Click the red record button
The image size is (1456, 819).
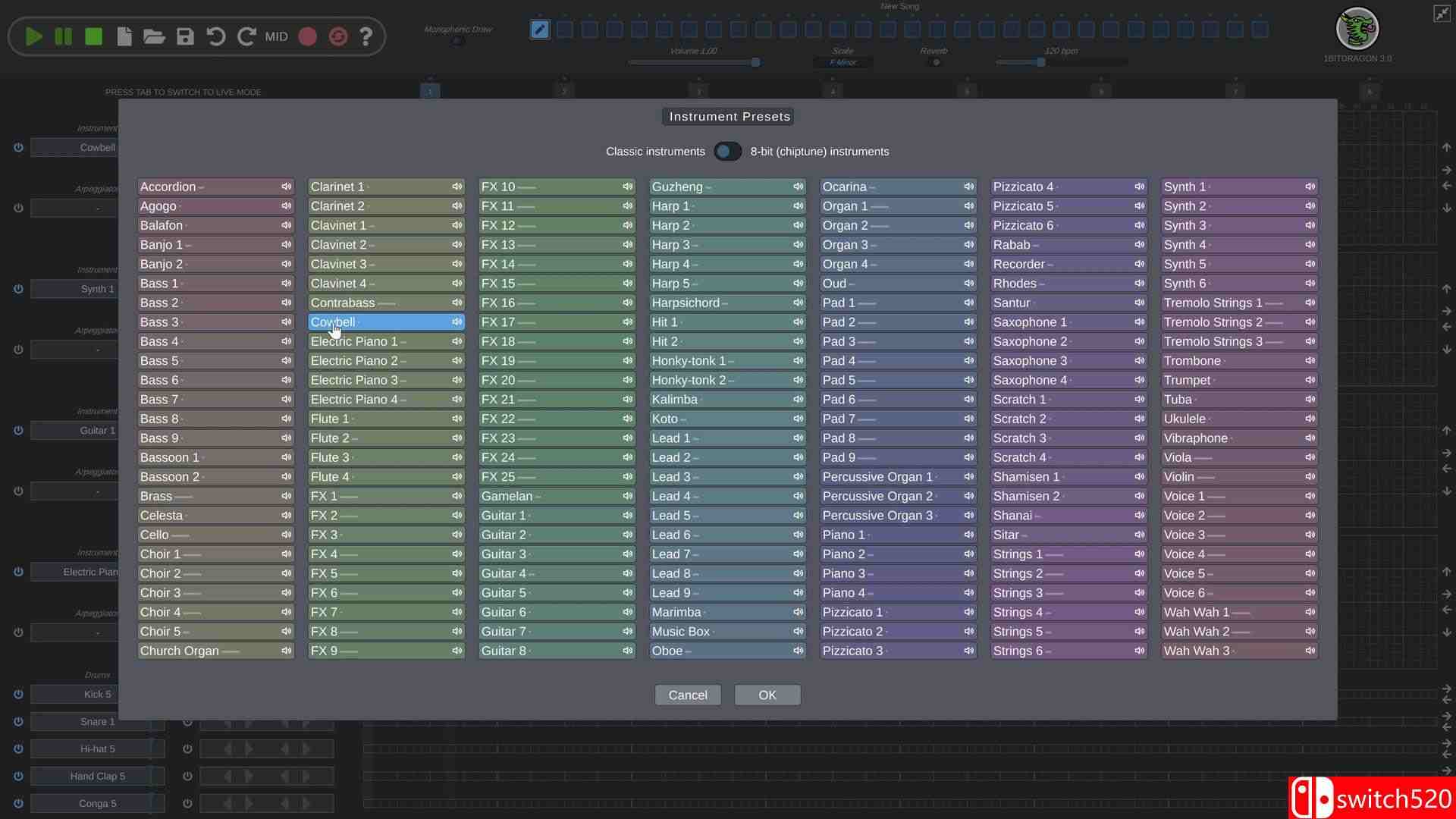pos(307,36)
